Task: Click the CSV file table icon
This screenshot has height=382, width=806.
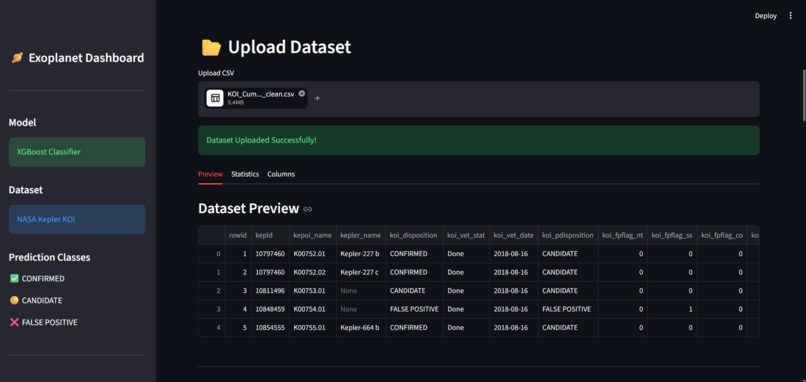Action: 215,98
